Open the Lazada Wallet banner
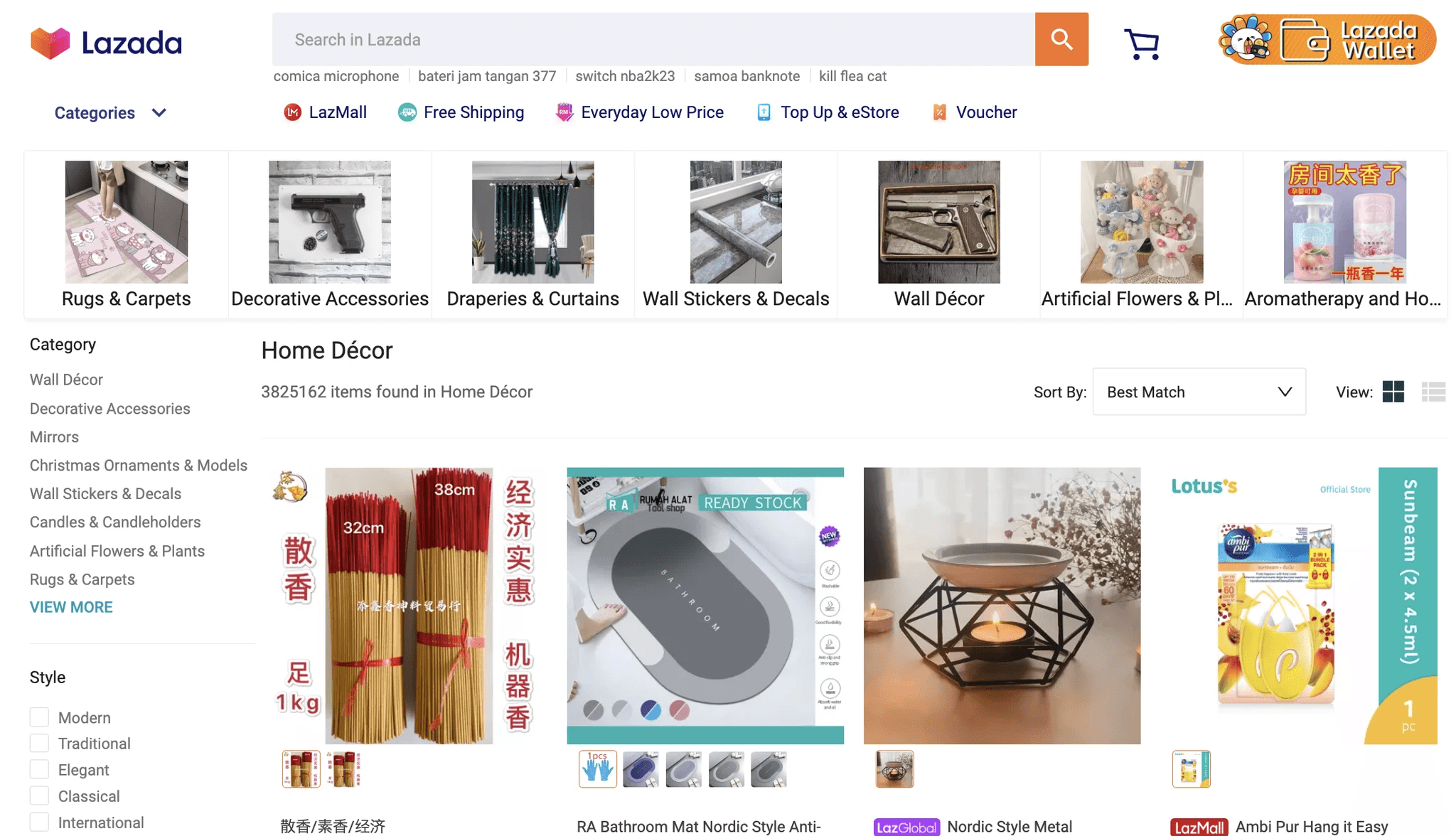The width and height of the screenshot is (1456, 836). (1327, 40)
